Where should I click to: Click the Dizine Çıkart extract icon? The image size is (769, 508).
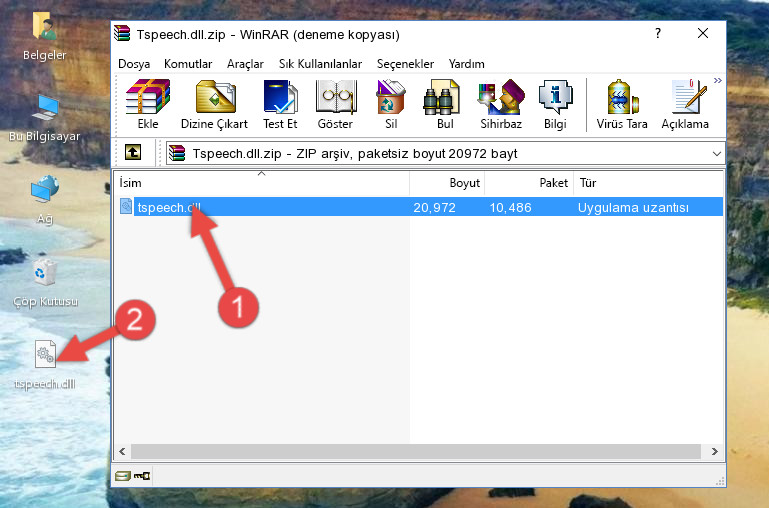pos(214,104)
